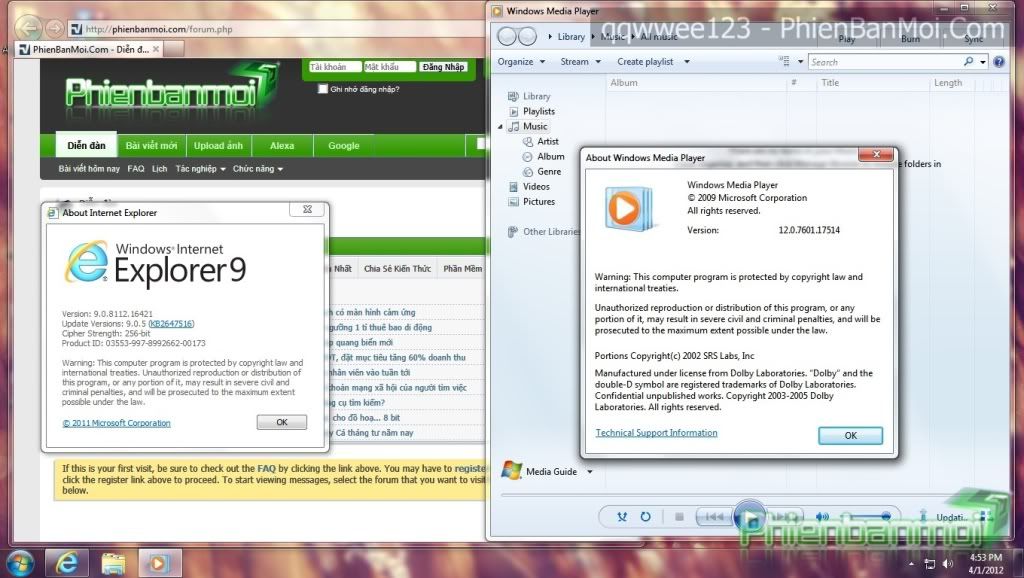Image resolution: width=1024 pixels, height=578 pixels.
Task: Click the Media Player library Search box
Action: click(x=885, y=62)
